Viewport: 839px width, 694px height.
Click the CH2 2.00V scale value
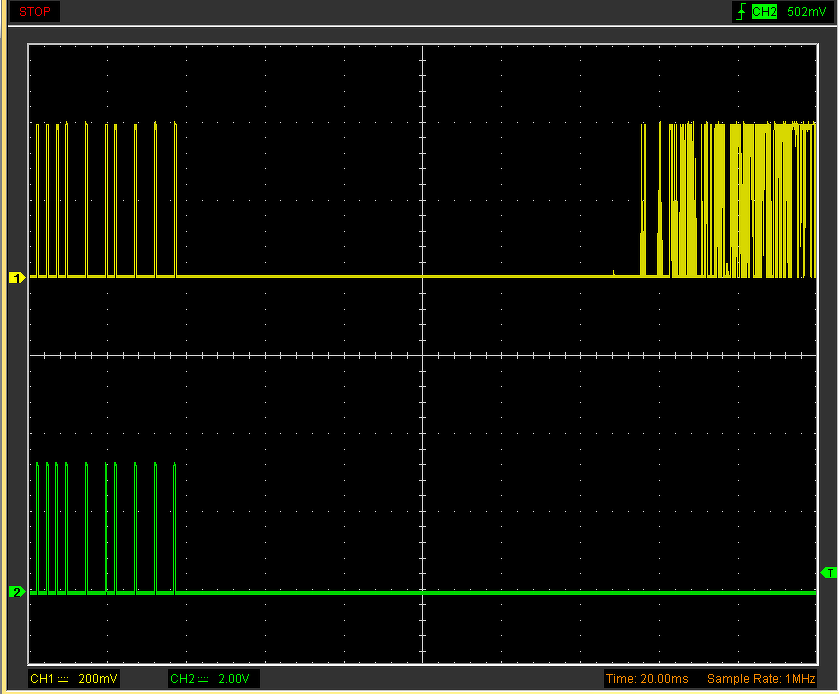pos(234,678)
